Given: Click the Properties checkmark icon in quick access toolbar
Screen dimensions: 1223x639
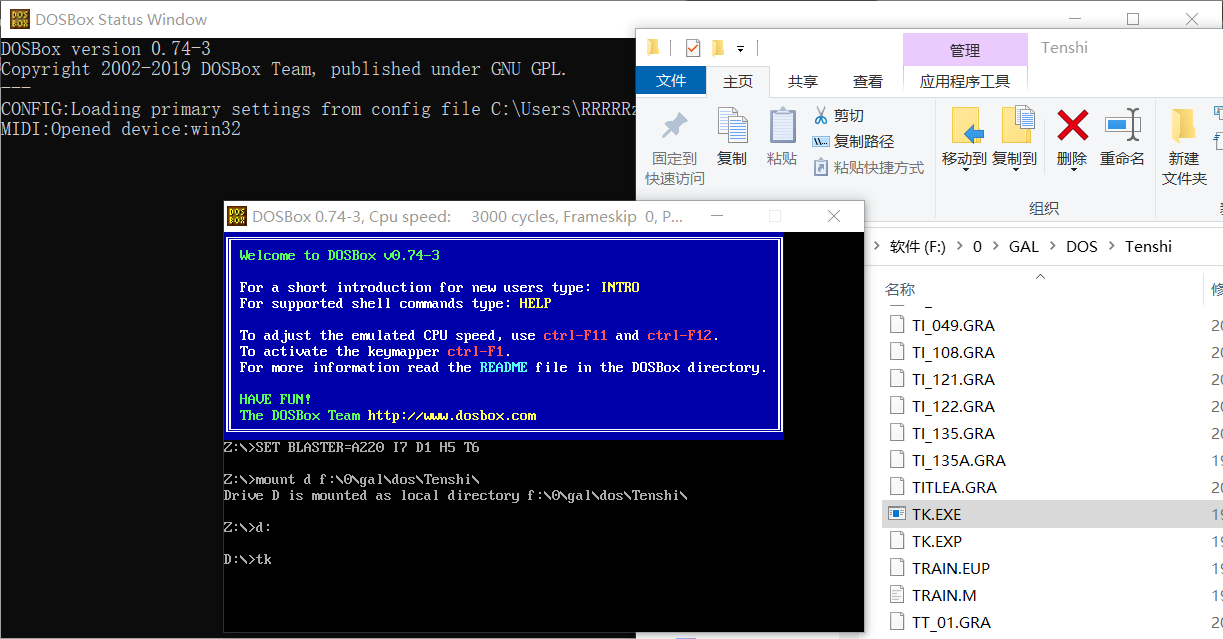Looking at the screenshot, I should (693, 48).
